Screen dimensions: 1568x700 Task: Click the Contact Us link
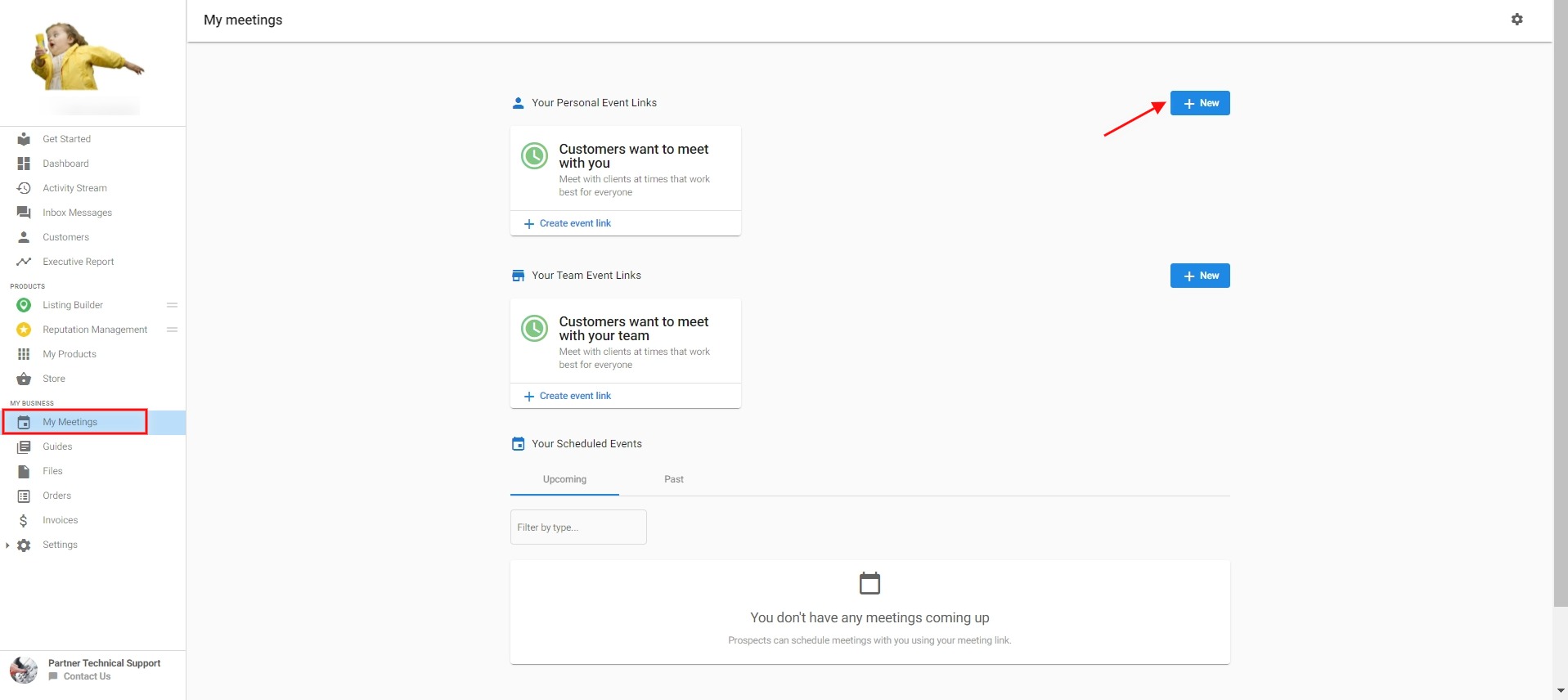click(87, 676)
